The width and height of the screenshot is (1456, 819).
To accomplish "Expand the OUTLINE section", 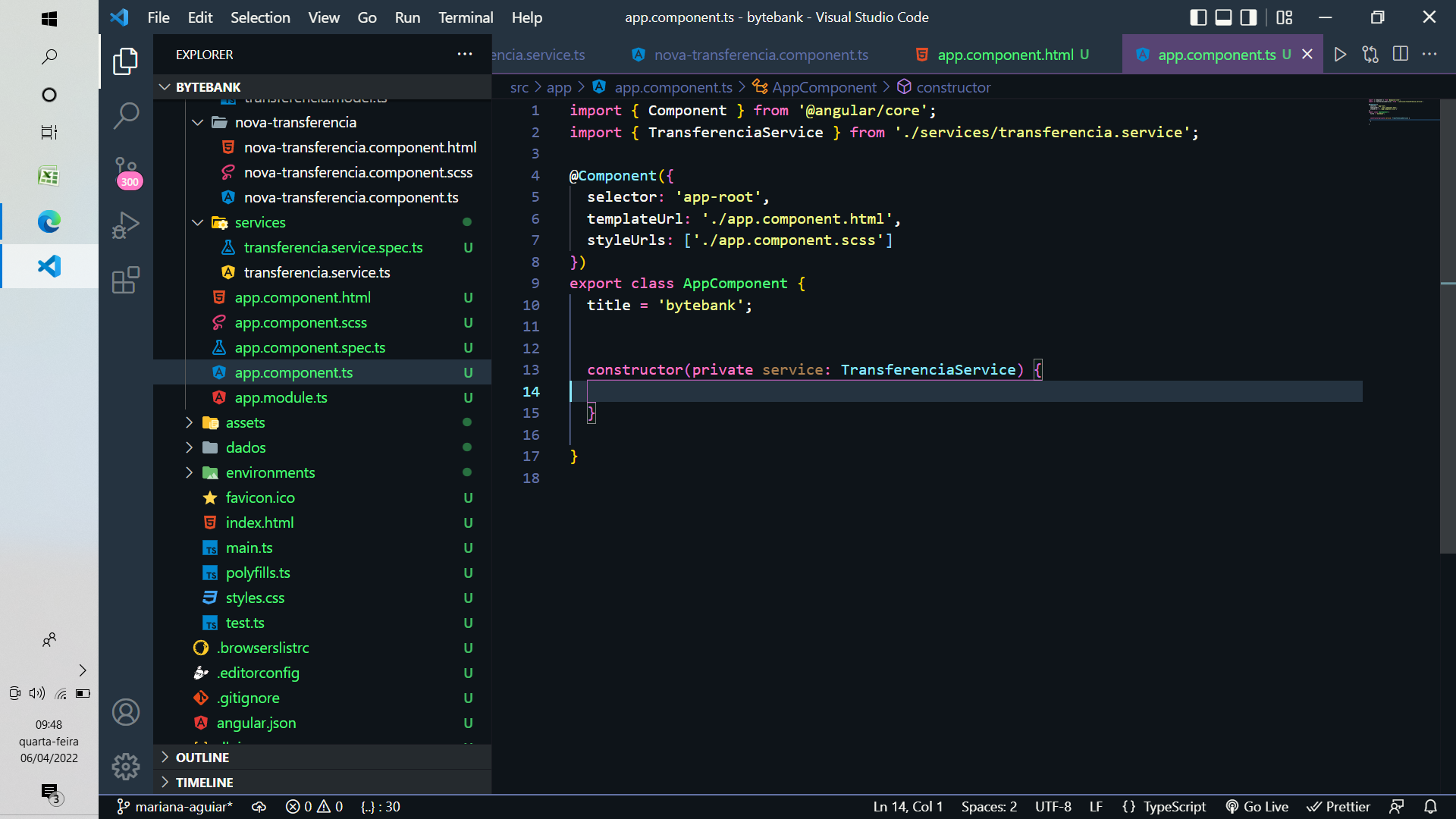I will (322, 758).
